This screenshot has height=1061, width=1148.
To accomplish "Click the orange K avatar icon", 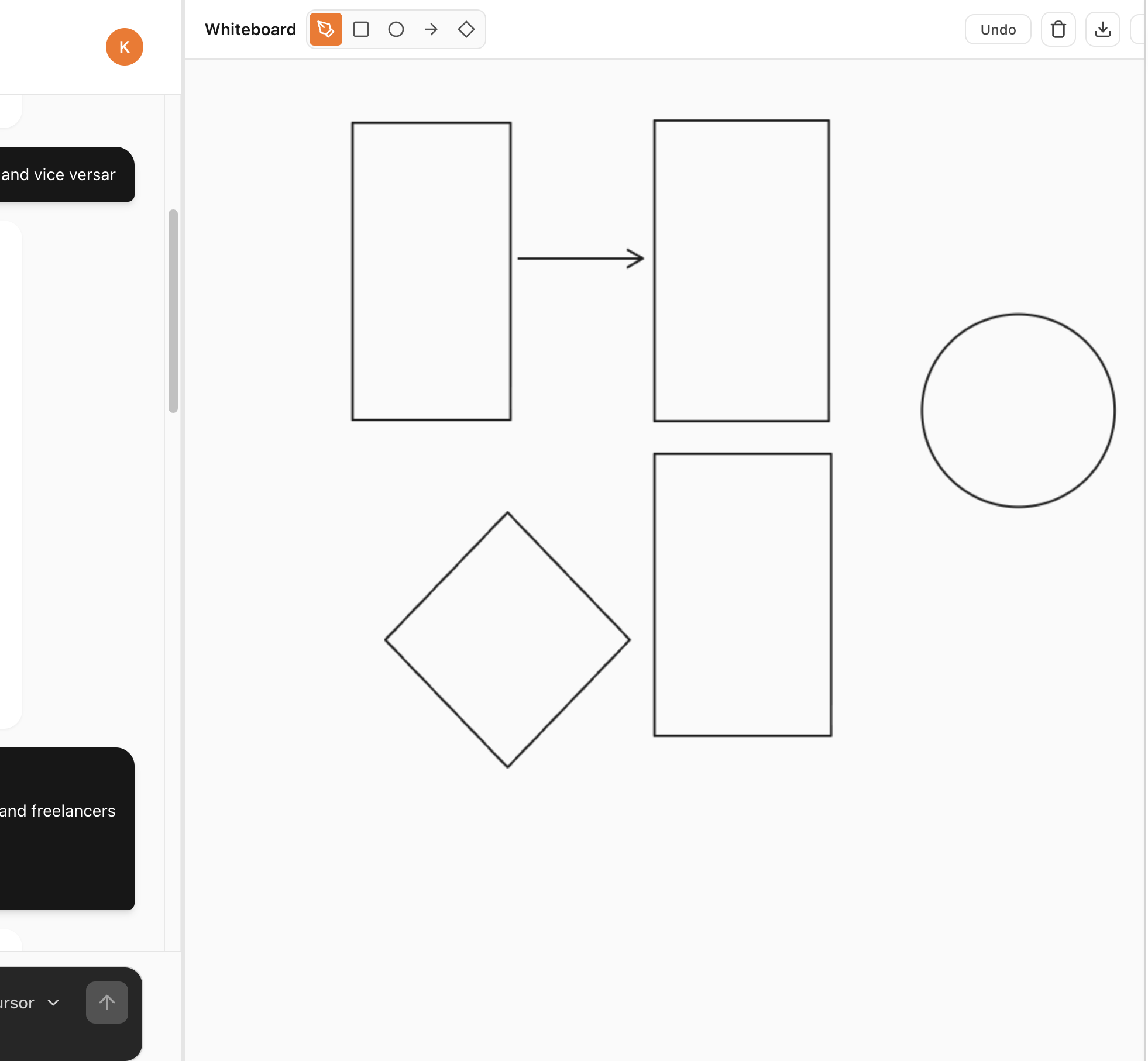I will (x=124, y=47).
